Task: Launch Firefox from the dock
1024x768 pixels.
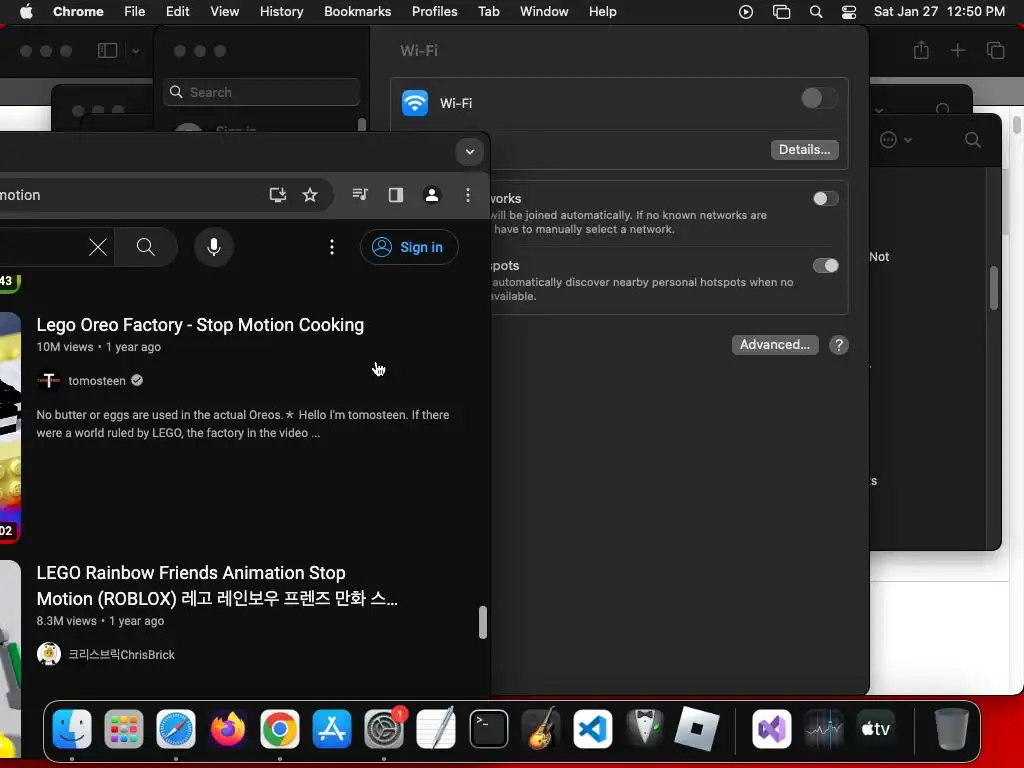Action: pyautogui.click(x=228, y=729)
